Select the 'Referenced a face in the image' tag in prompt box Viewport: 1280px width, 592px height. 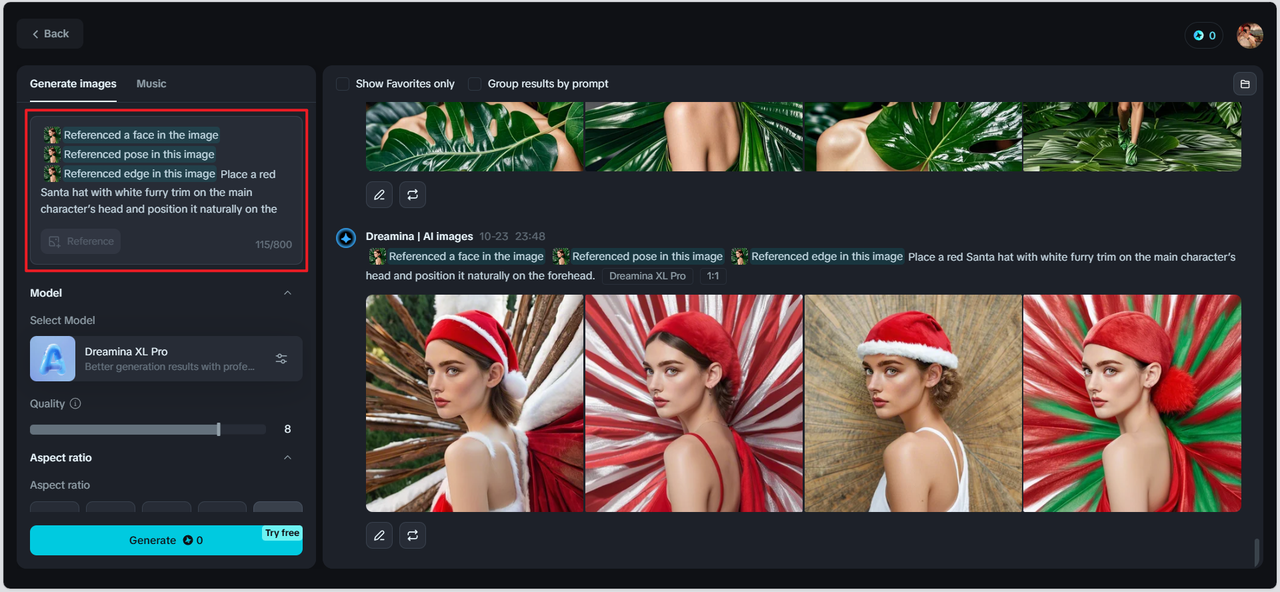[131, 135]
